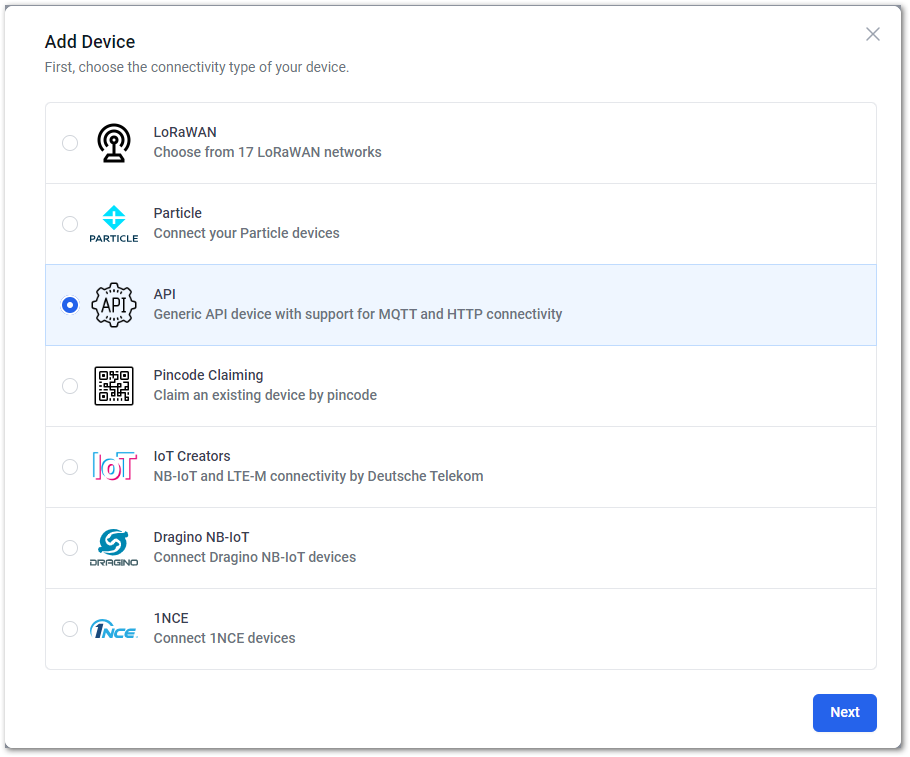This screenshot has height=757, width=910.
Task: Click the LoRaWAN antenna icon
Action: pyautogui.click(x=114, y=143)
